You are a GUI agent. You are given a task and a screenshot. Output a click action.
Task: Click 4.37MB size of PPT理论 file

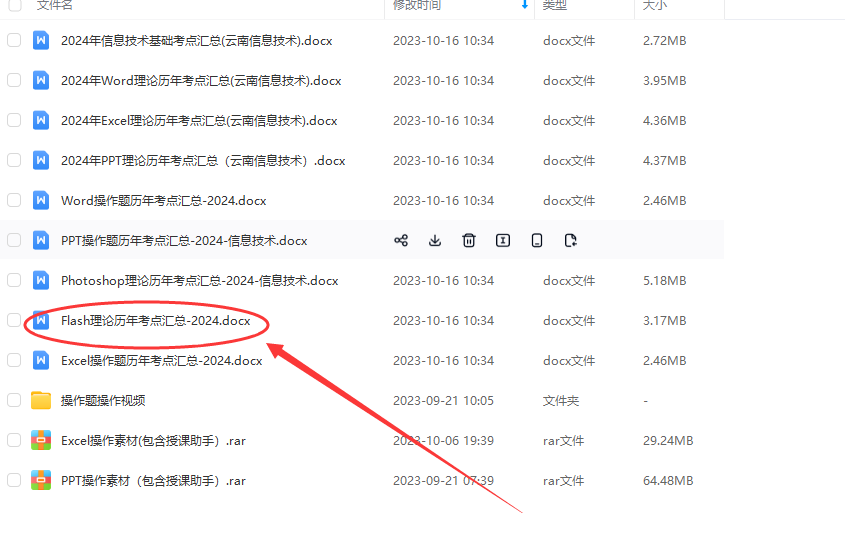[x=664, y=160]
